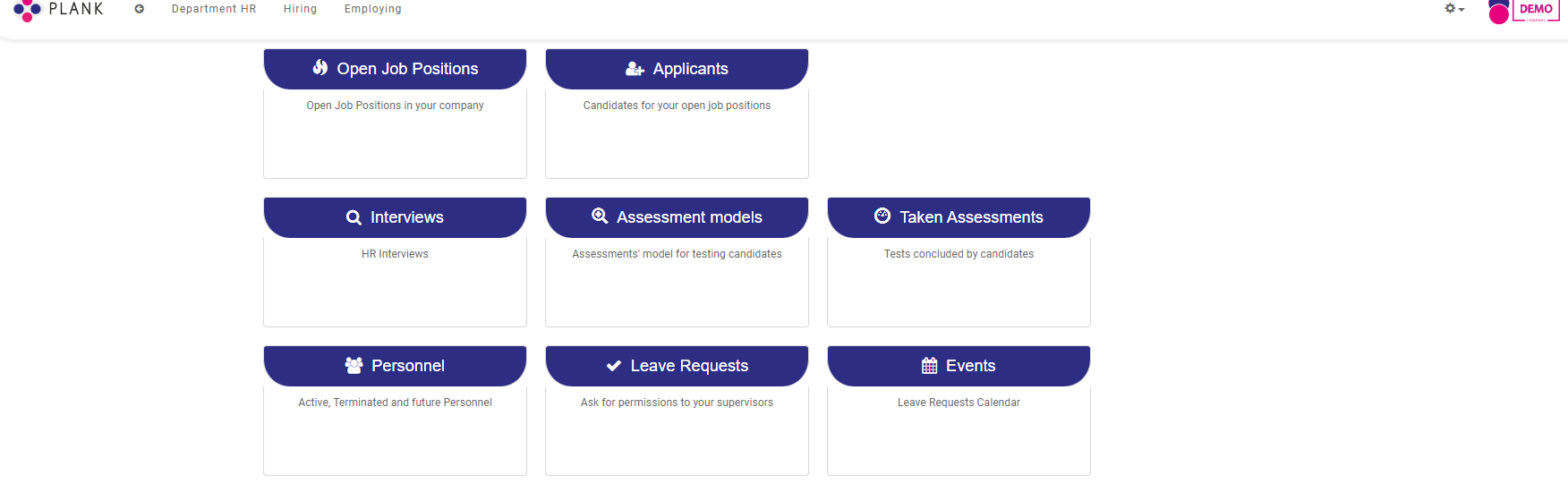The width and height of the screenshot is (1568, 492).
Task: Click the checkmark icon on Leave Requests
Action: pyautogui.click(x=614, y=366)
